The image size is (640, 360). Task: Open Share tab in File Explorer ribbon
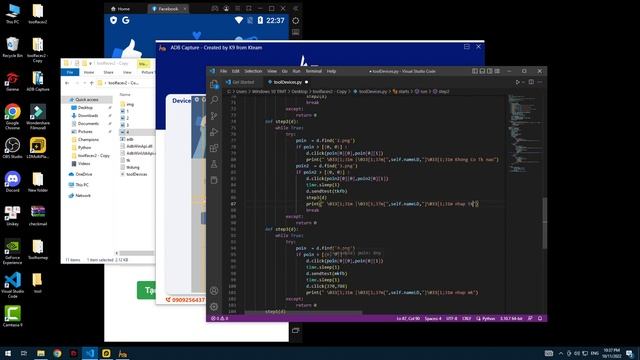[x=108, y=72]
